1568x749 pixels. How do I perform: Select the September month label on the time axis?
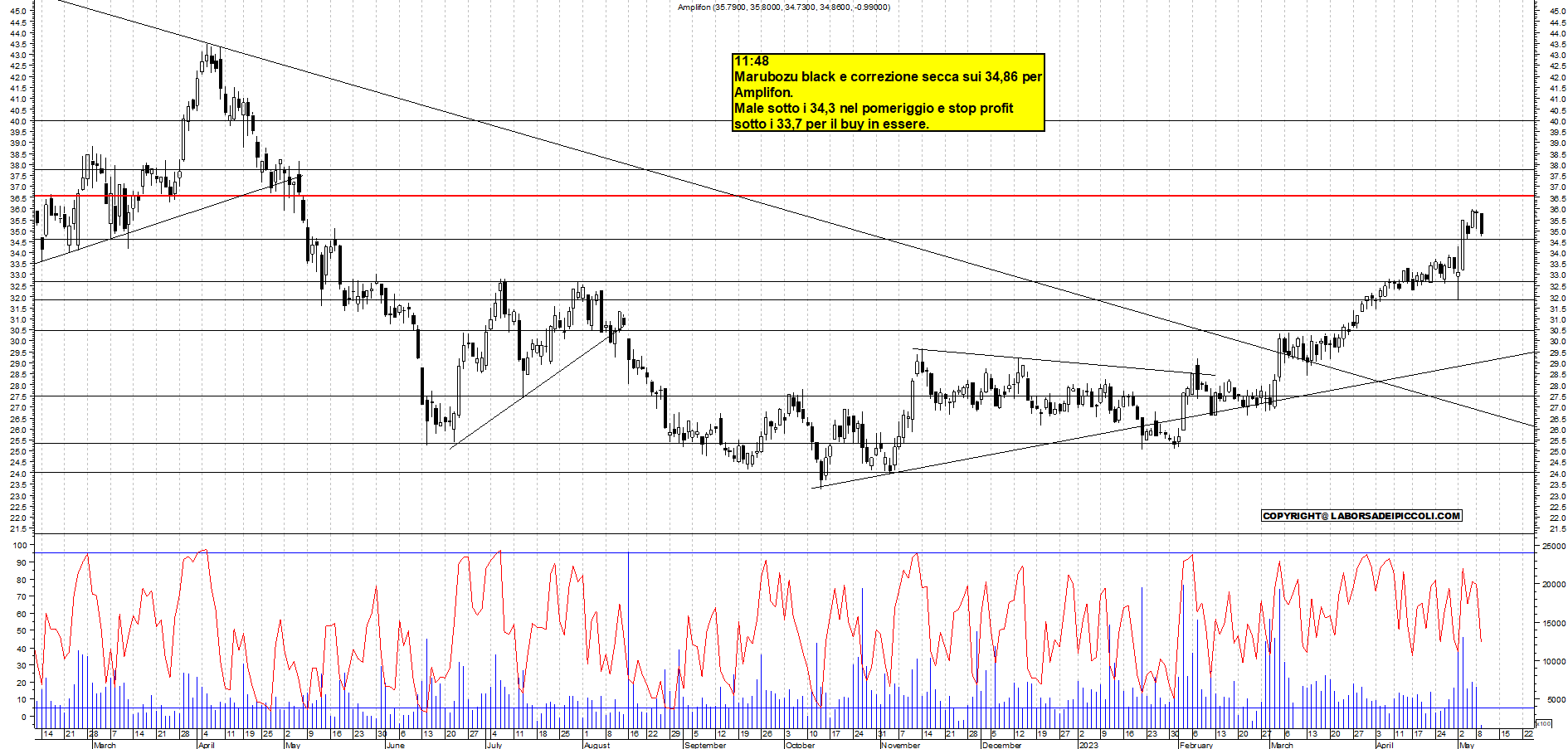[x=705, y=745]
